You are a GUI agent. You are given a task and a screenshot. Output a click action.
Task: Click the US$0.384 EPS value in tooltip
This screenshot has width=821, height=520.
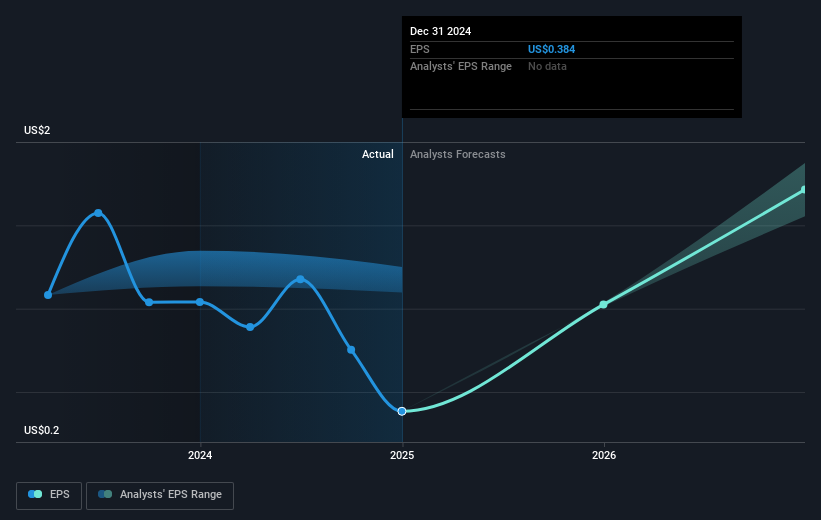pyautogui.click(x=551, y=49)
